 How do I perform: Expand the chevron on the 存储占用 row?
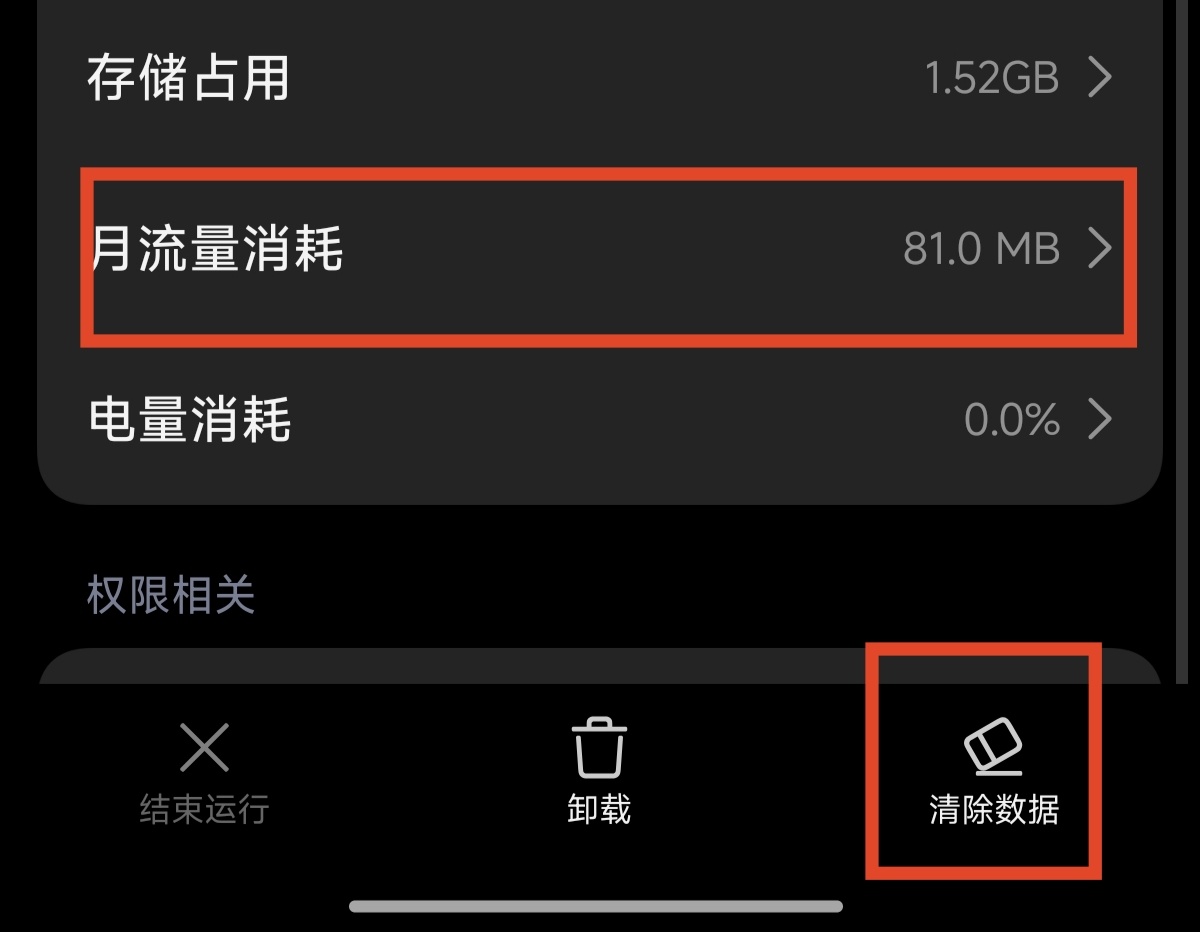1099,77
